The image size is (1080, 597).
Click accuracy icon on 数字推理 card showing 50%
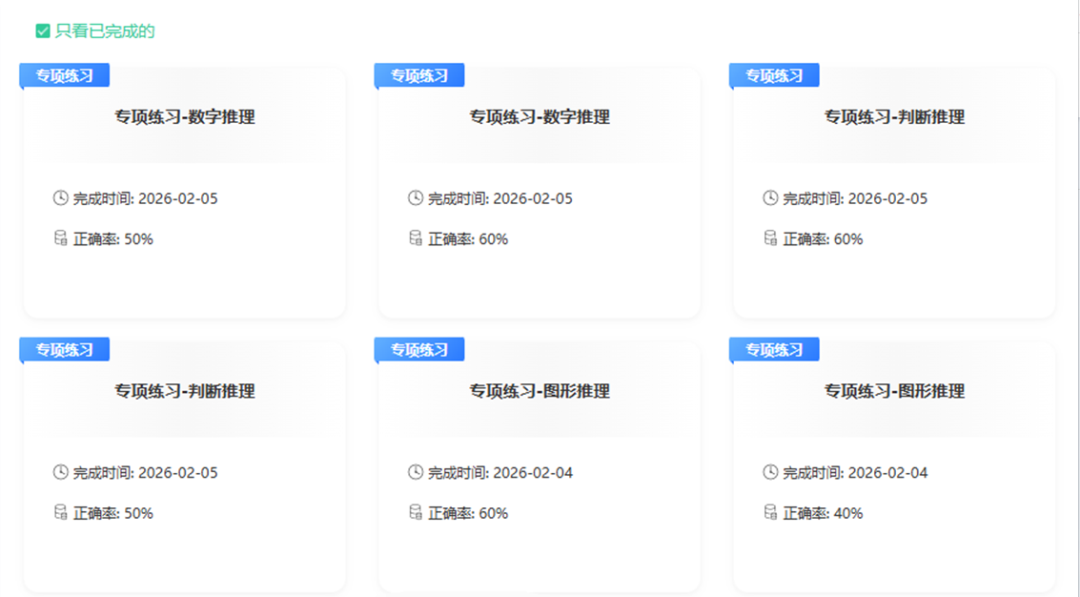[x=60, y=238]
